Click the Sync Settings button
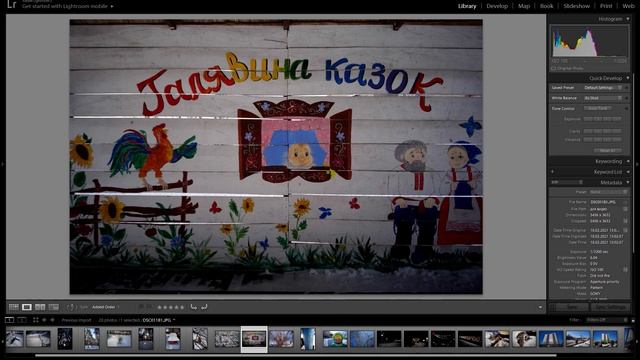Image resolution: width=640 pixels, height=360 pixels. click(x=610, y=307)
